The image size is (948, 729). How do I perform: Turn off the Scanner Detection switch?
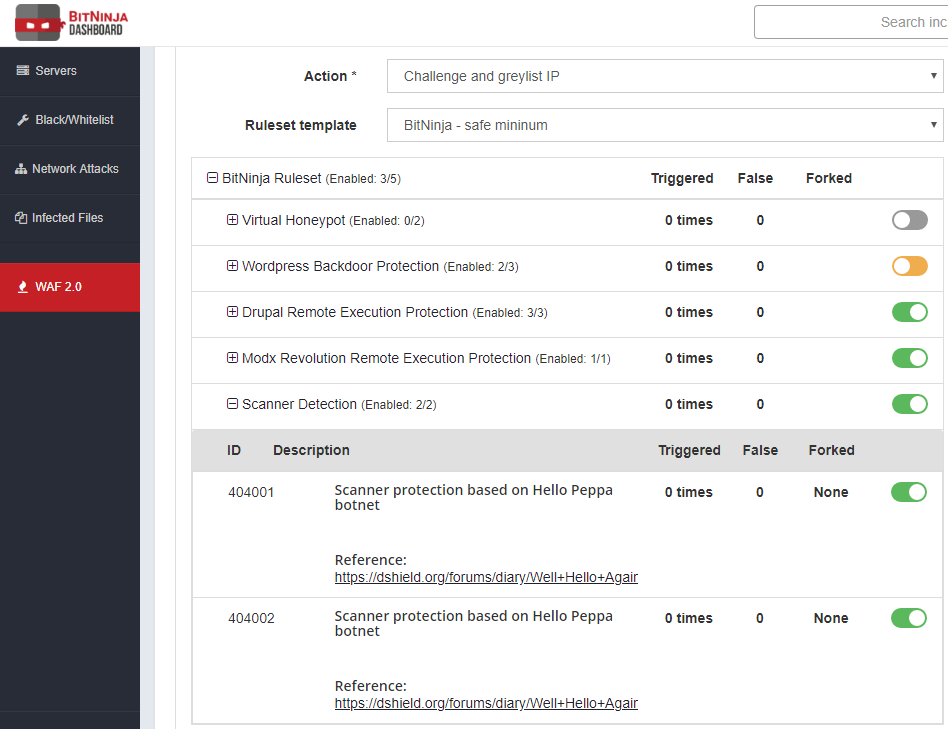(x=909, y=404)
